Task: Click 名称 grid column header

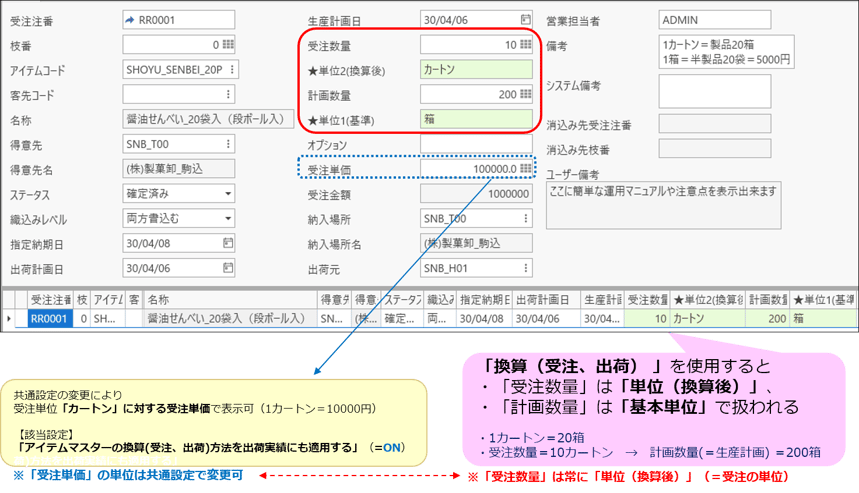Action: (x=231, y=300)
